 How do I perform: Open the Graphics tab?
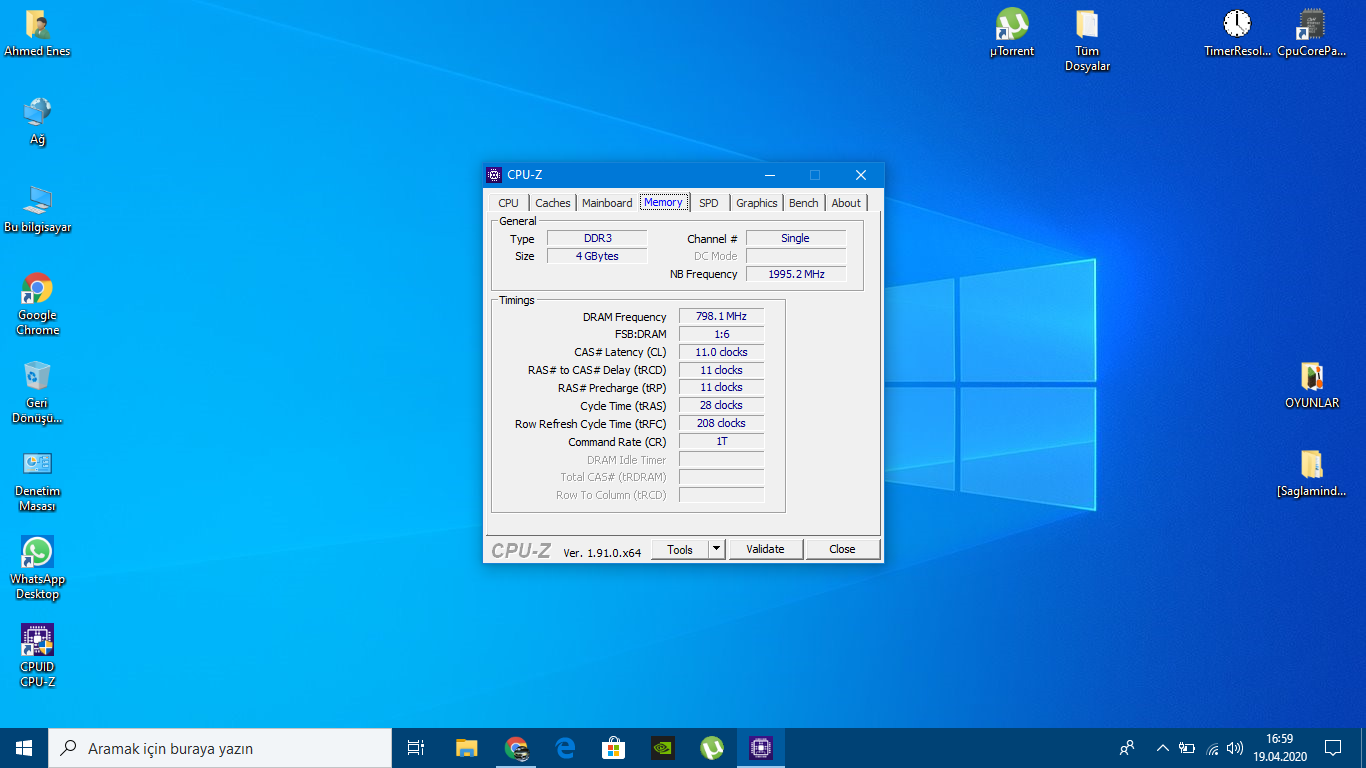coord(756,203)
